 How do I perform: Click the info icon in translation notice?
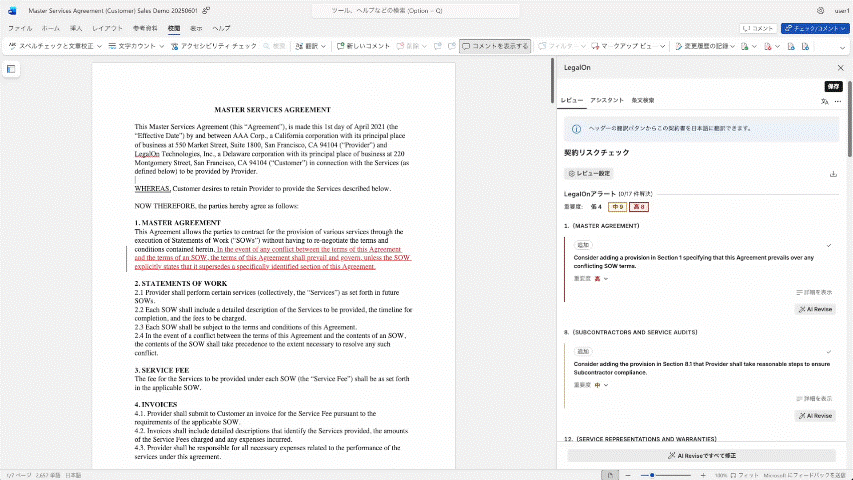pos(576,129)
